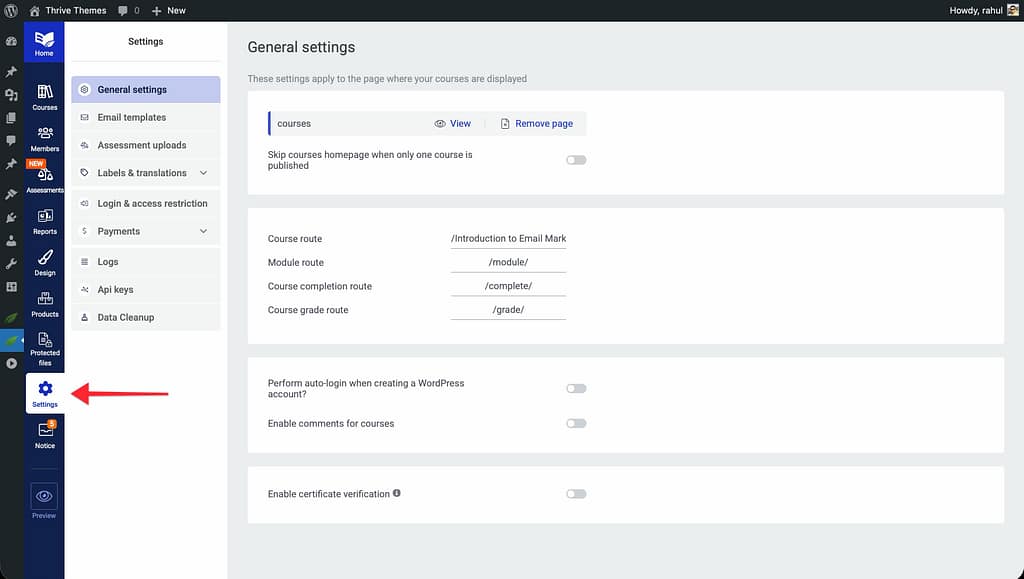The height and width of the screenshot is (579, 1024).
Task: Toggle skip courses homepage switch
Action: (576, 160)
